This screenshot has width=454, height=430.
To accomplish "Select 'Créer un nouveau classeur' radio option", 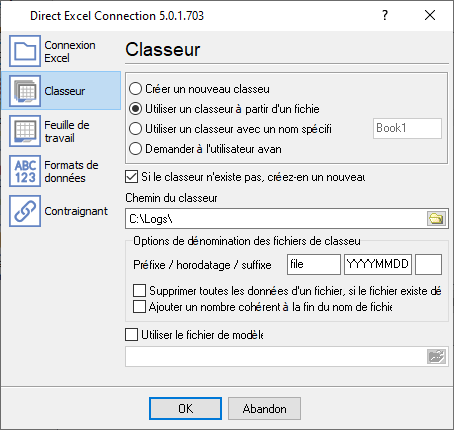I will 135,89.
